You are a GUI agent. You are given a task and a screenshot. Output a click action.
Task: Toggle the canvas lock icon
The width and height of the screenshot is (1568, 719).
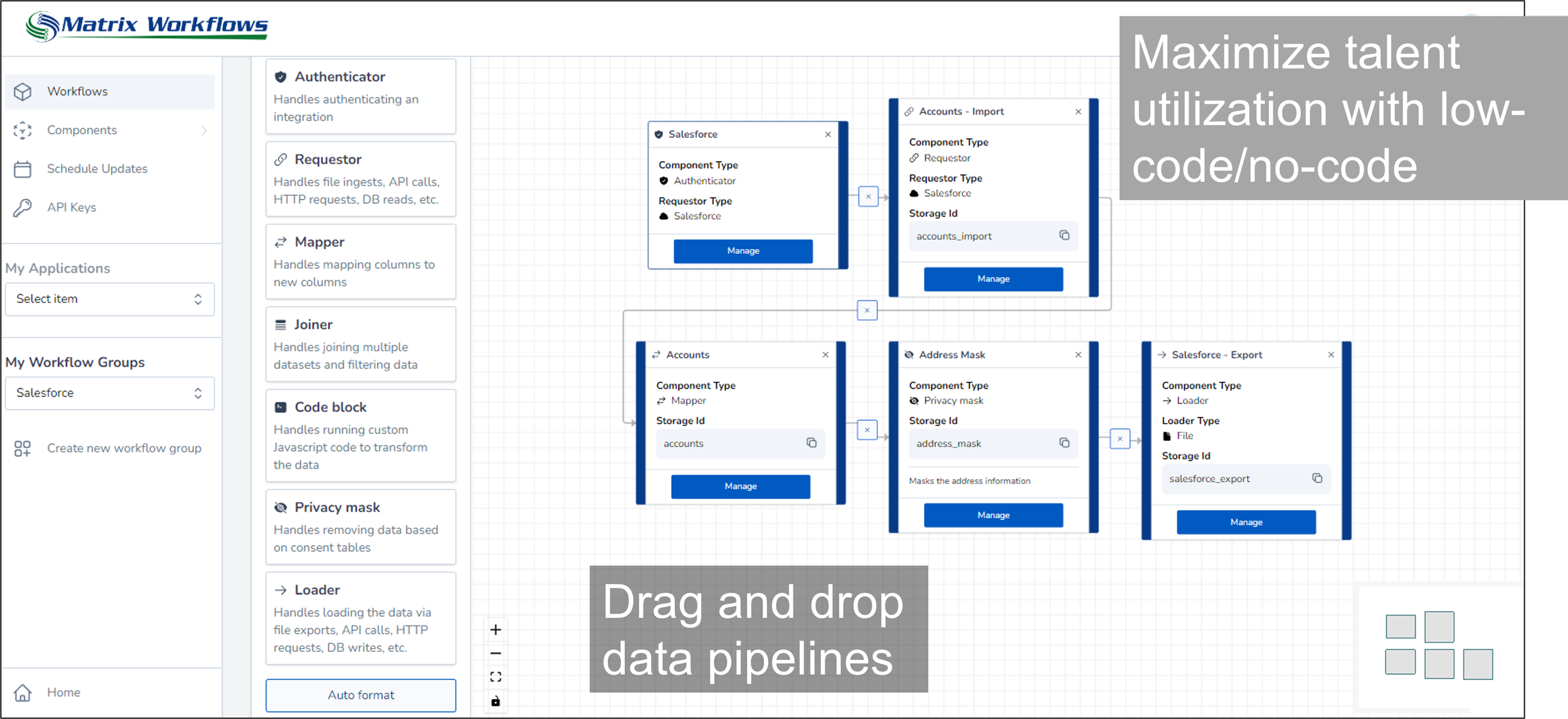495,701
